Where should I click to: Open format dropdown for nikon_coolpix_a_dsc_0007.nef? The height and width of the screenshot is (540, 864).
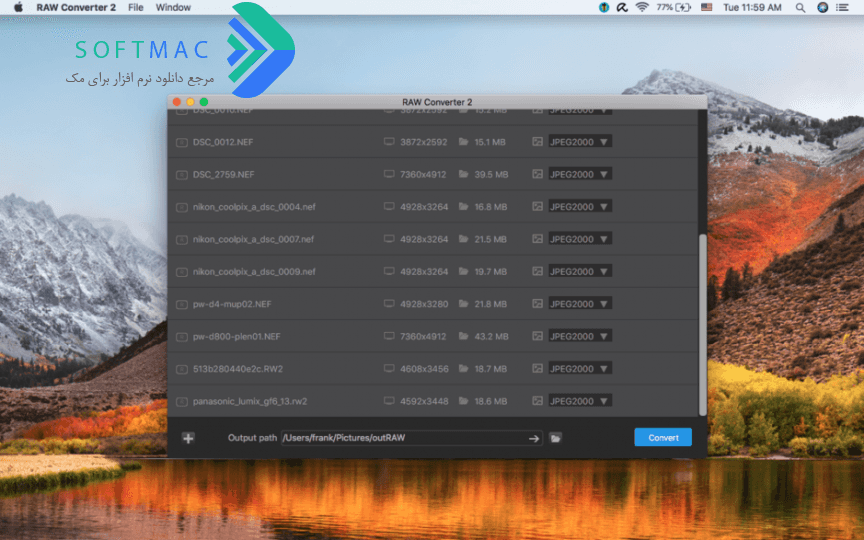coord(580,239)
